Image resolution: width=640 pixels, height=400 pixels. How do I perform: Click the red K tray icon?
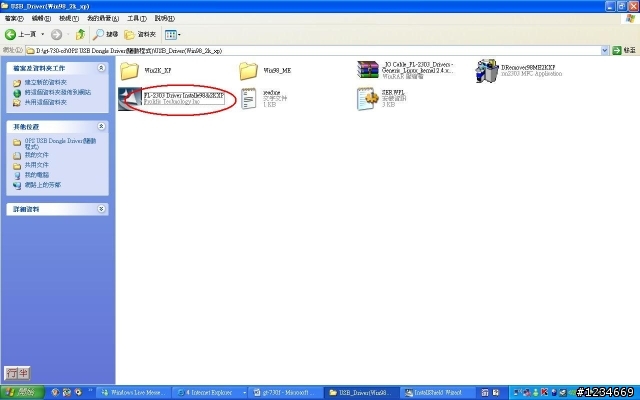(544, 393)
